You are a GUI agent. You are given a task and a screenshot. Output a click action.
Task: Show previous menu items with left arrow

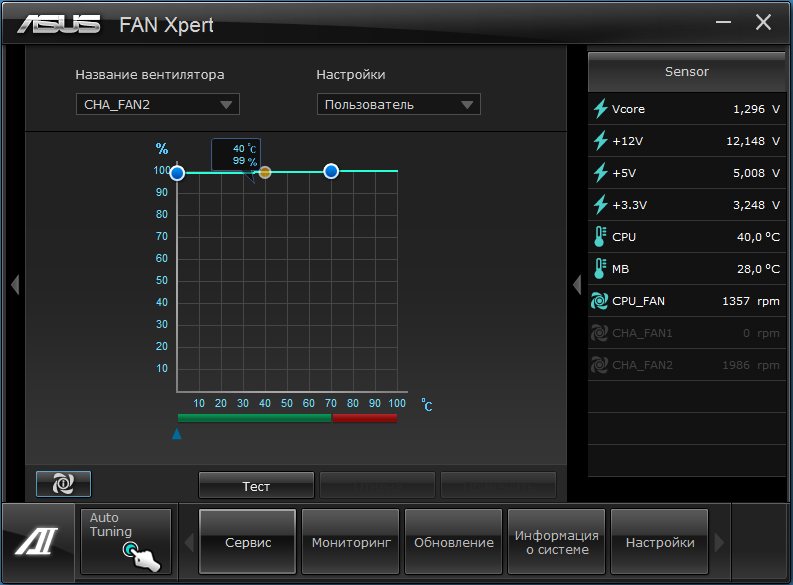(189, 543)
